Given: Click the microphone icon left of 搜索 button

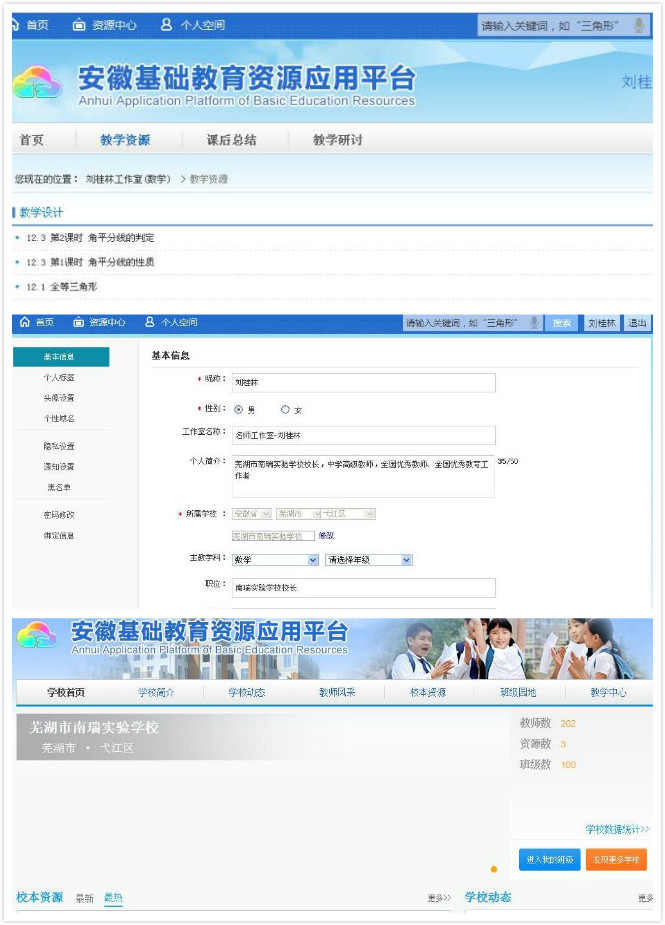Looking at the screenshot, I should click(x=534, y=323).
